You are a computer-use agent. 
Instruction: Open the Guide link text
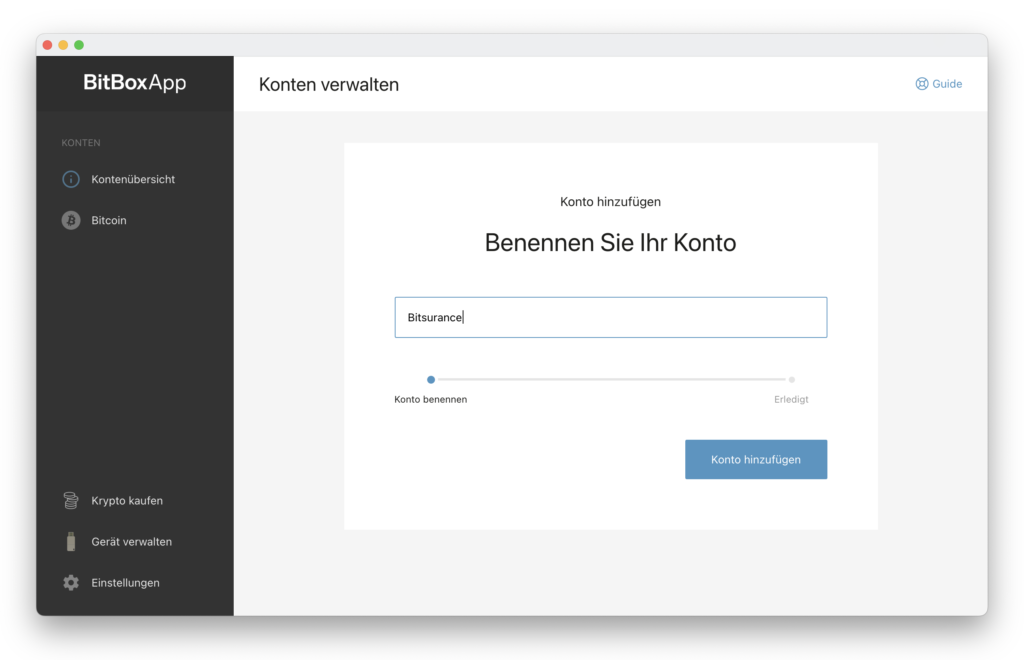click(947, 84)
